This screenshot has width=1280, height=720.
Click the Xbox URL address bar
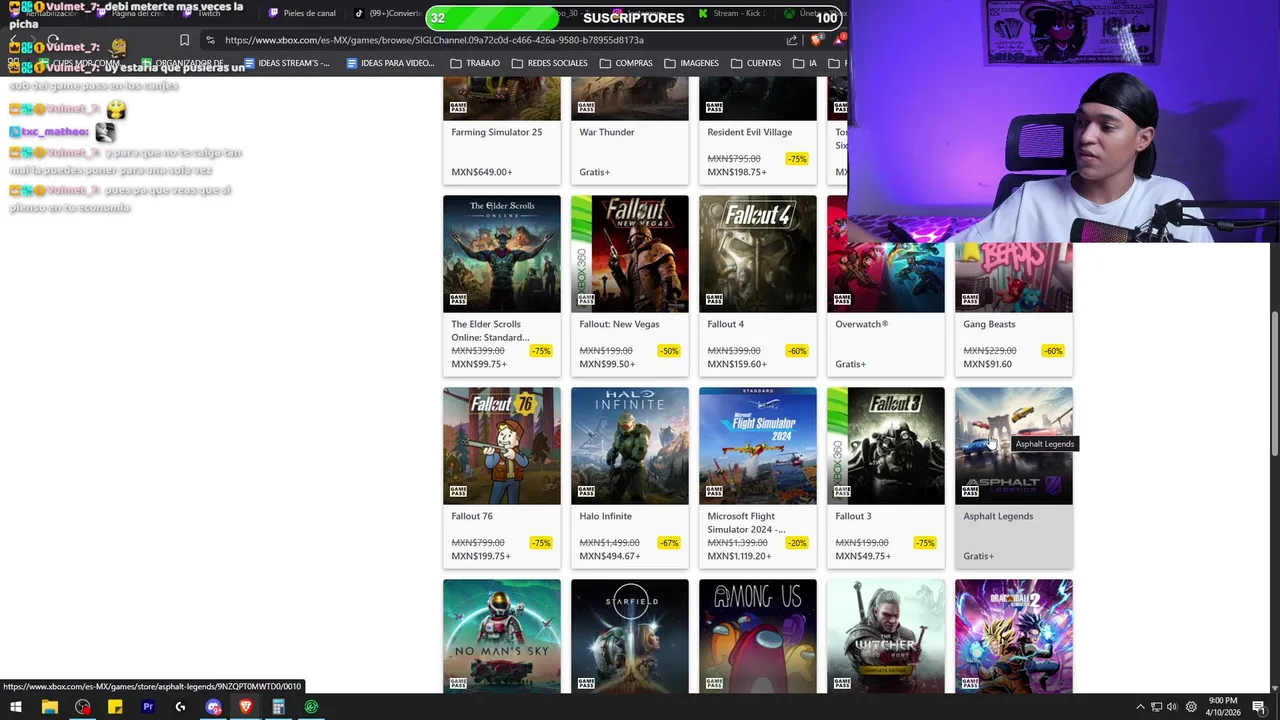[500, 40]
